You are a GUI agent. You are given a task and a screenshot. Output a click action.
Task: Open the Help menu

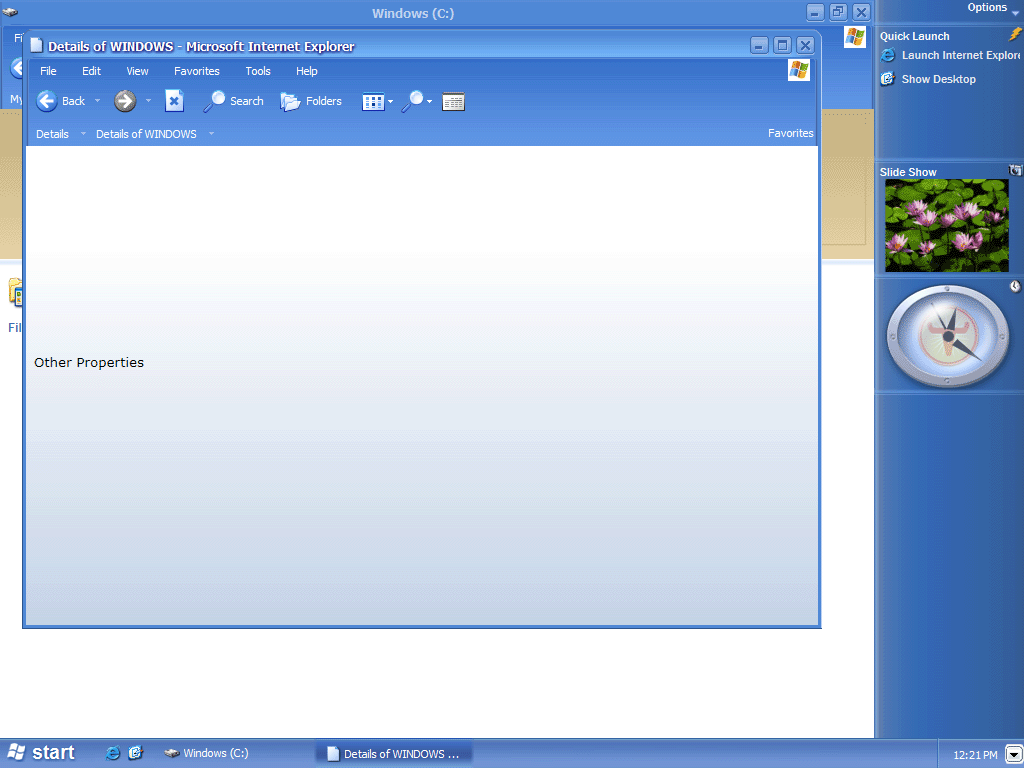(306, 71)
